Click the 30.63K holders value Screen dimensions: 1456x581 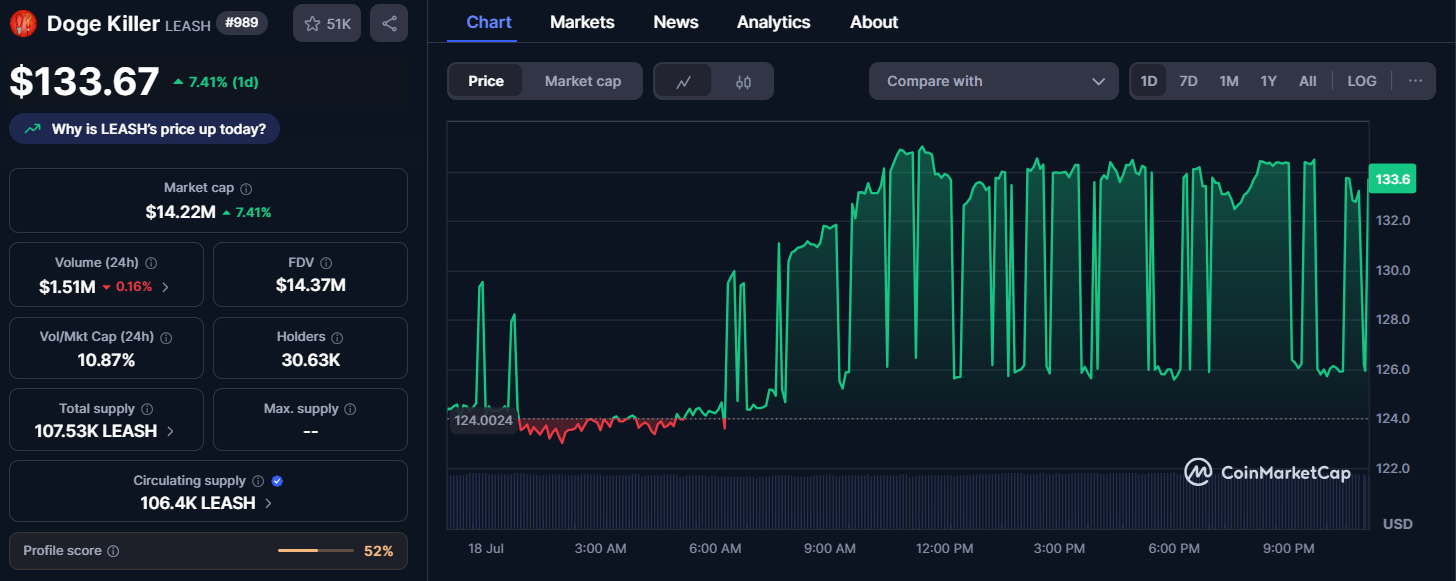(310, 360)
